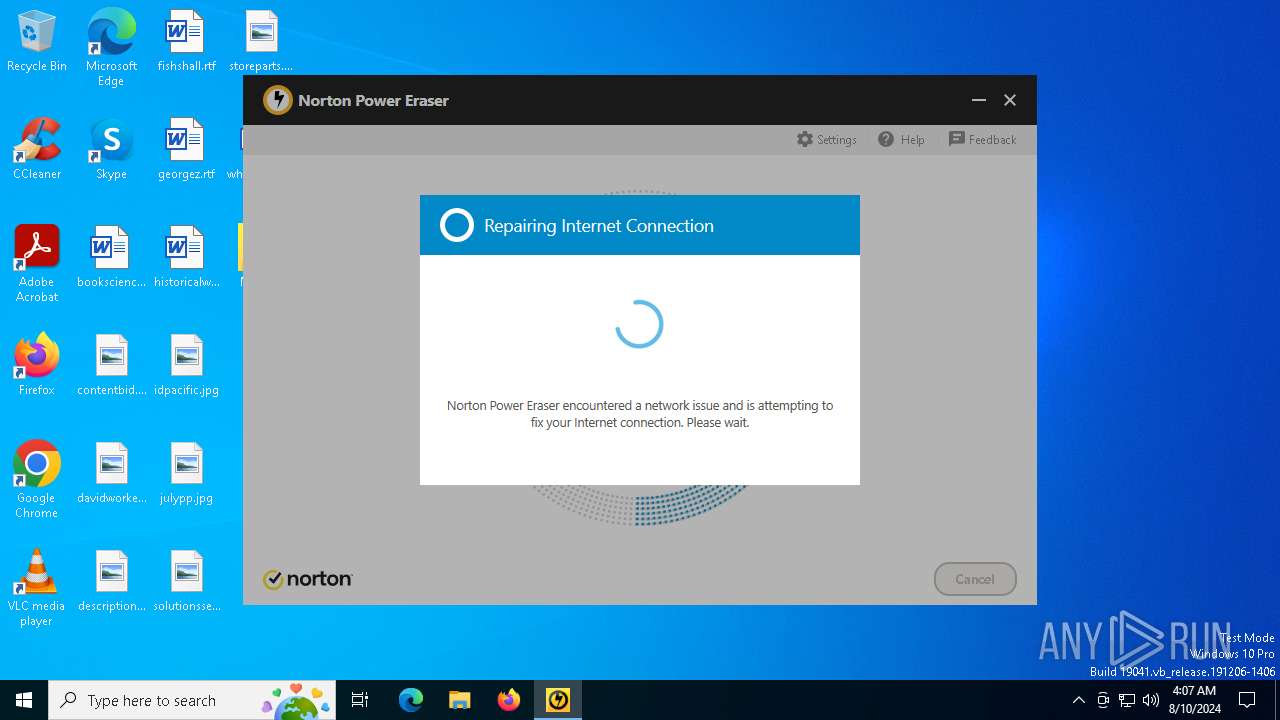Click the Norton Power Eraser title icon
Screen dimensions: 1280x720
(277, 100)
